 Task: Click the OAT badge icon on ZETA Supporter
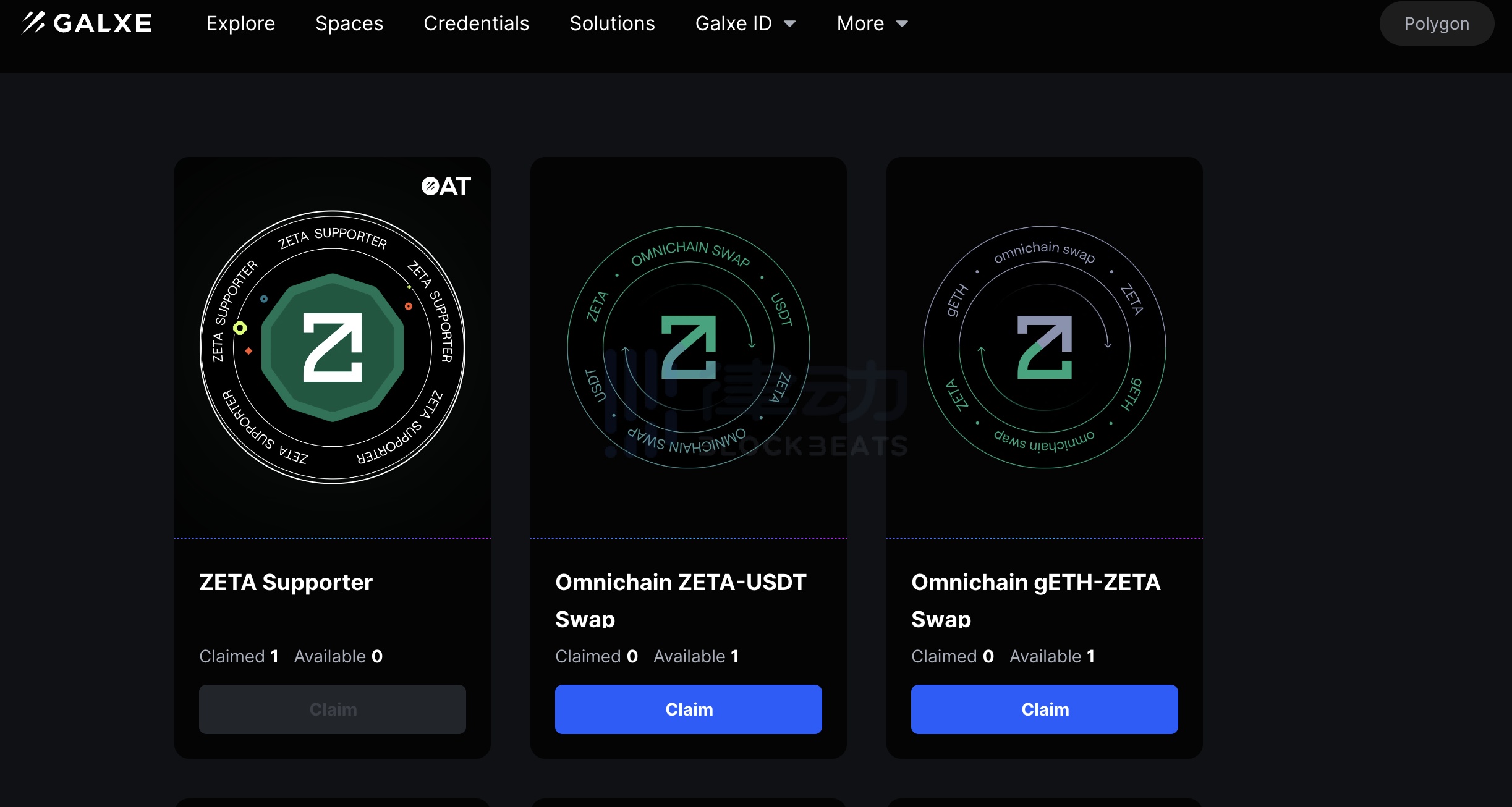click(x=445, y=185)
